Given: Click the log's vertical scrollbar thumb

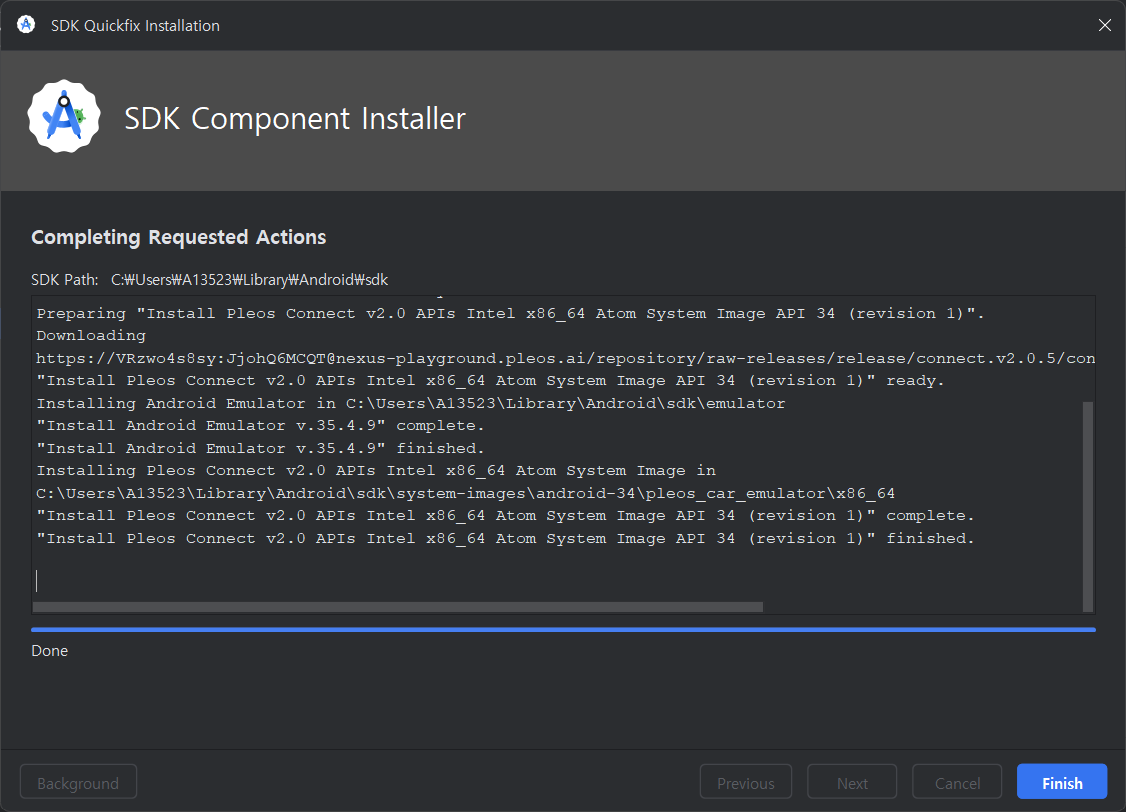Looking at the screenshot, I should coord(1088,505).
